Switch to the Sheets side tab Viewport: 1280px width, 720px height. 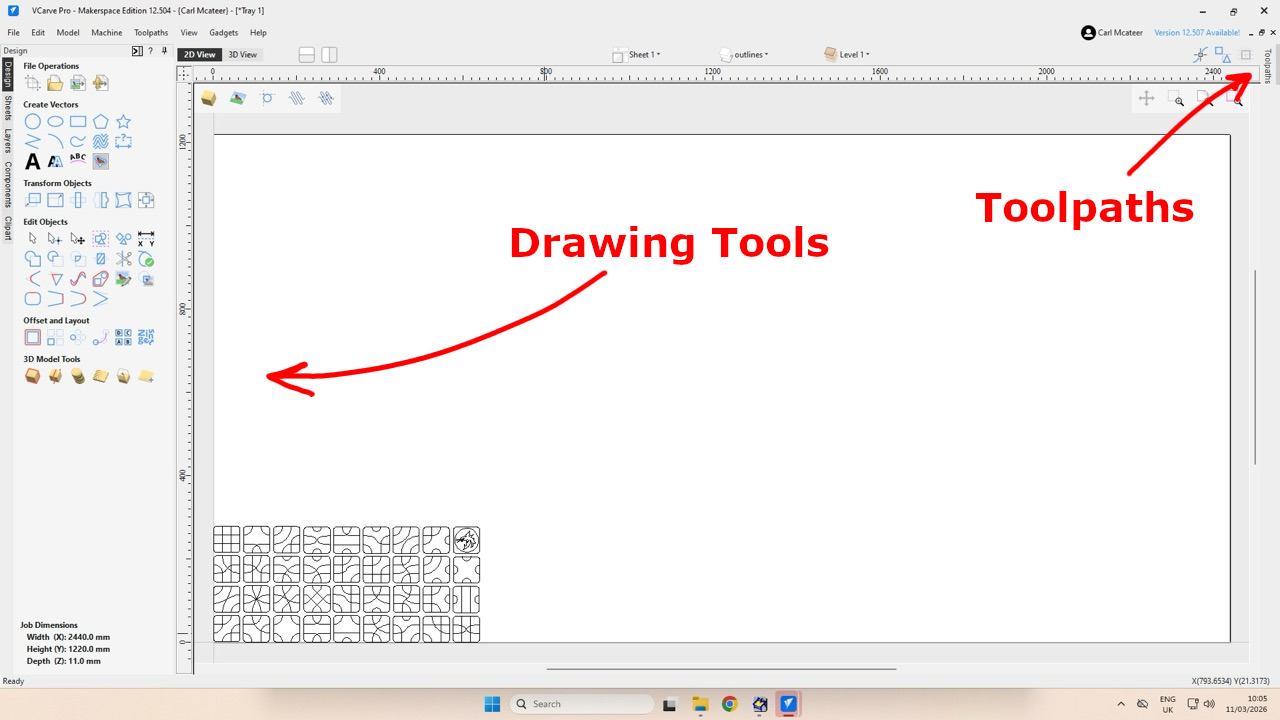[x=7, y=108]
